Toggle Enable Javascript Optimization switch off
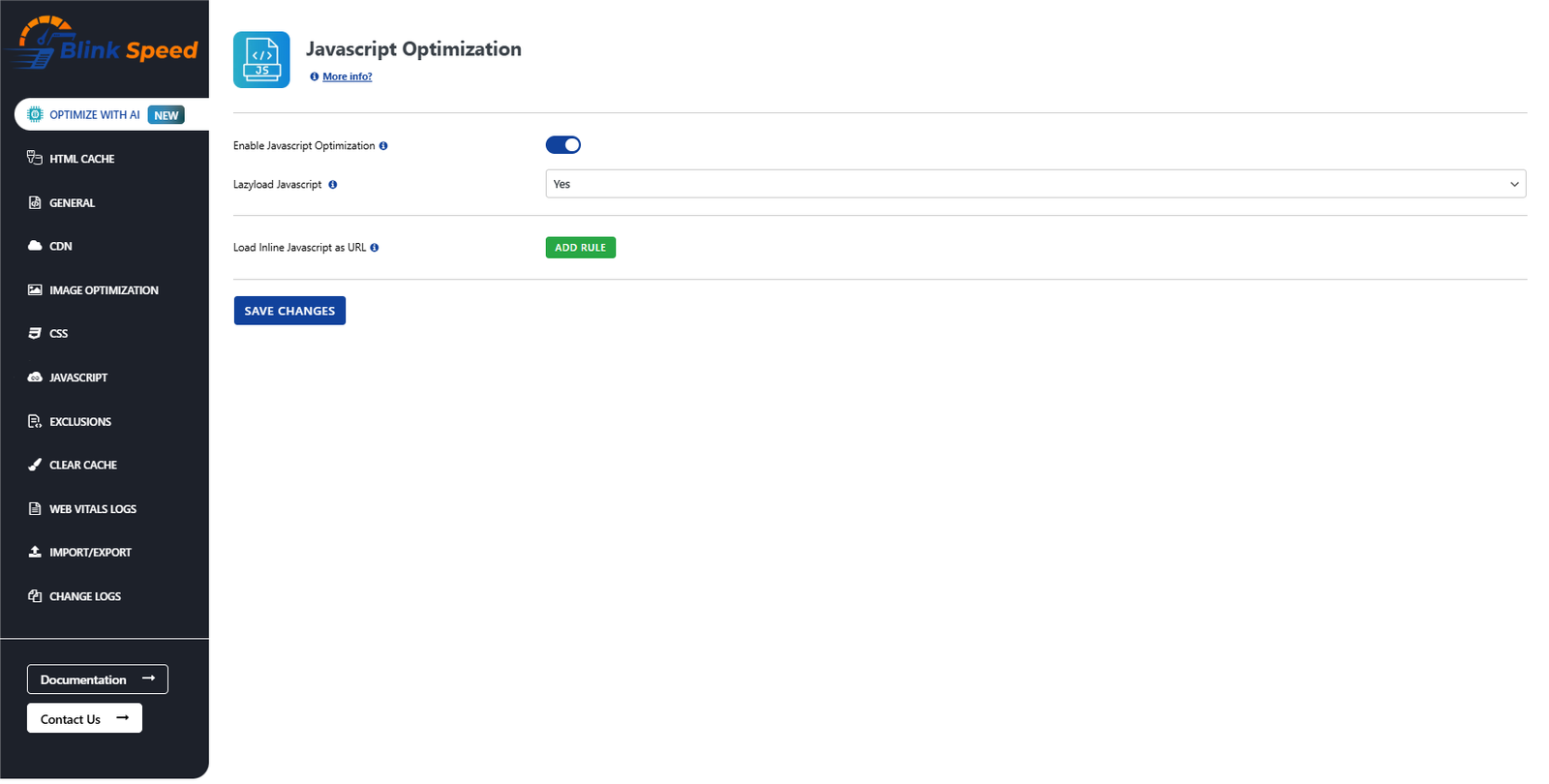The image size is (1549, 784). 563,145
